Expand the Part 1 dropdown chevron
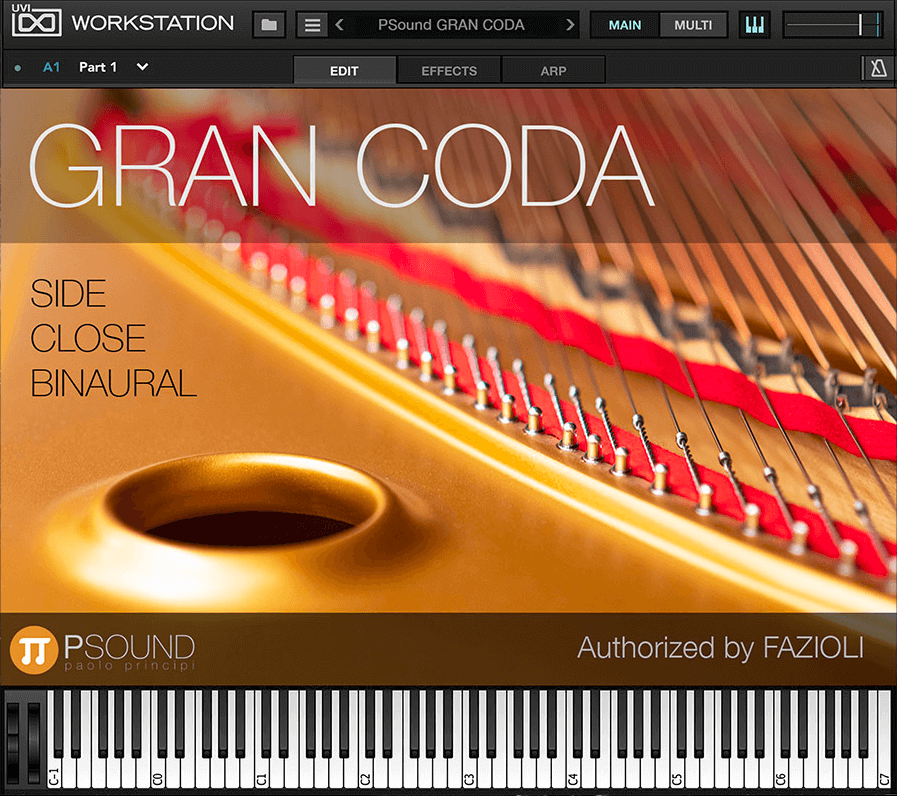 click(x=142, y=67)
